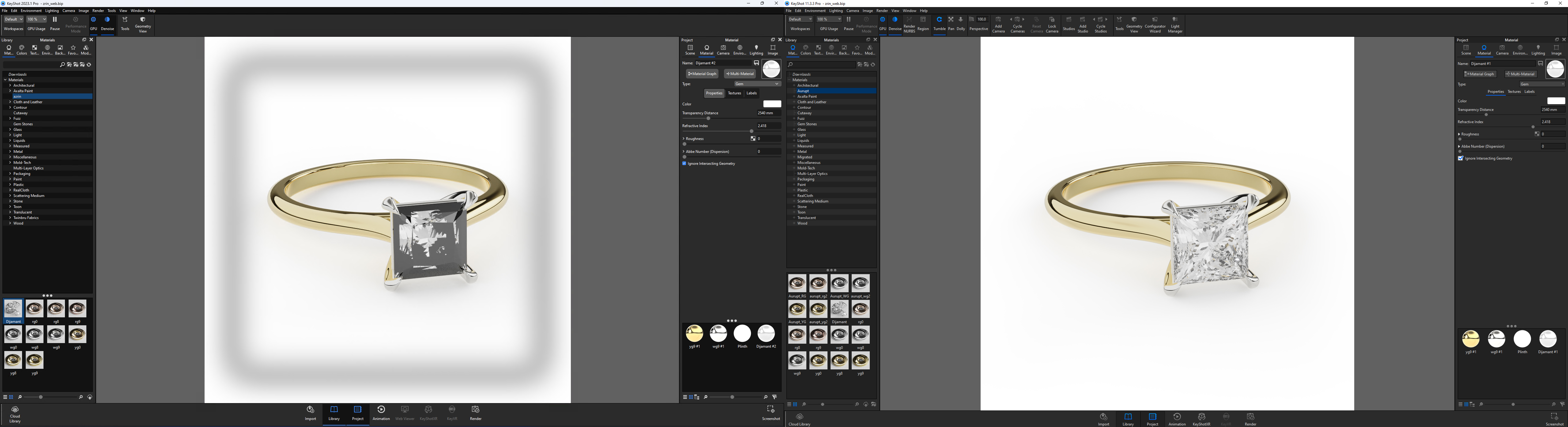The height and width of the screenshot is (427, 1568).
Task: Uncheck Ignore Intersecting Geometry in the KeyShot 2023.1 window
Action: [684, 163]
